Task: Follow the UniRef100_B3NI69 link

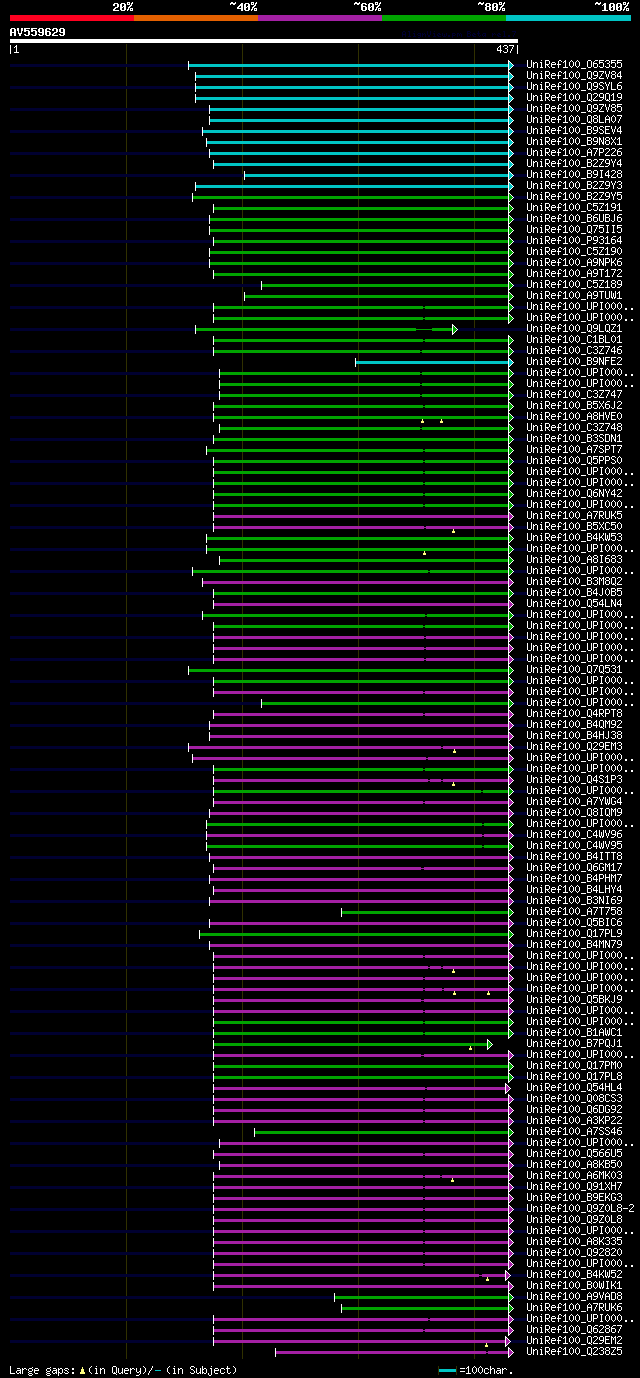Action: (x=574, y=901)
